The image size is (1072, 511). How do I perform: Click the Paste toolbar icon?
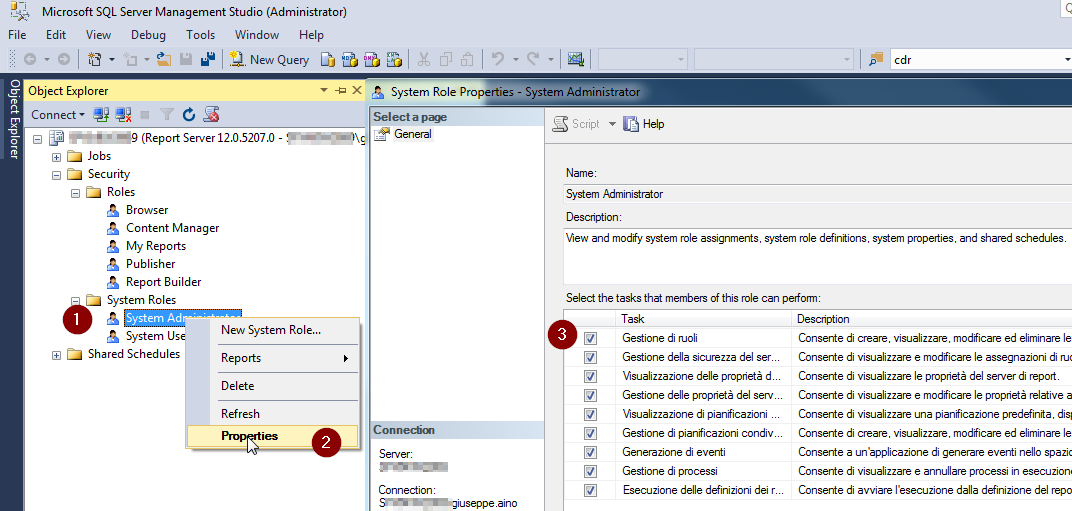click(x=468, y=60)
